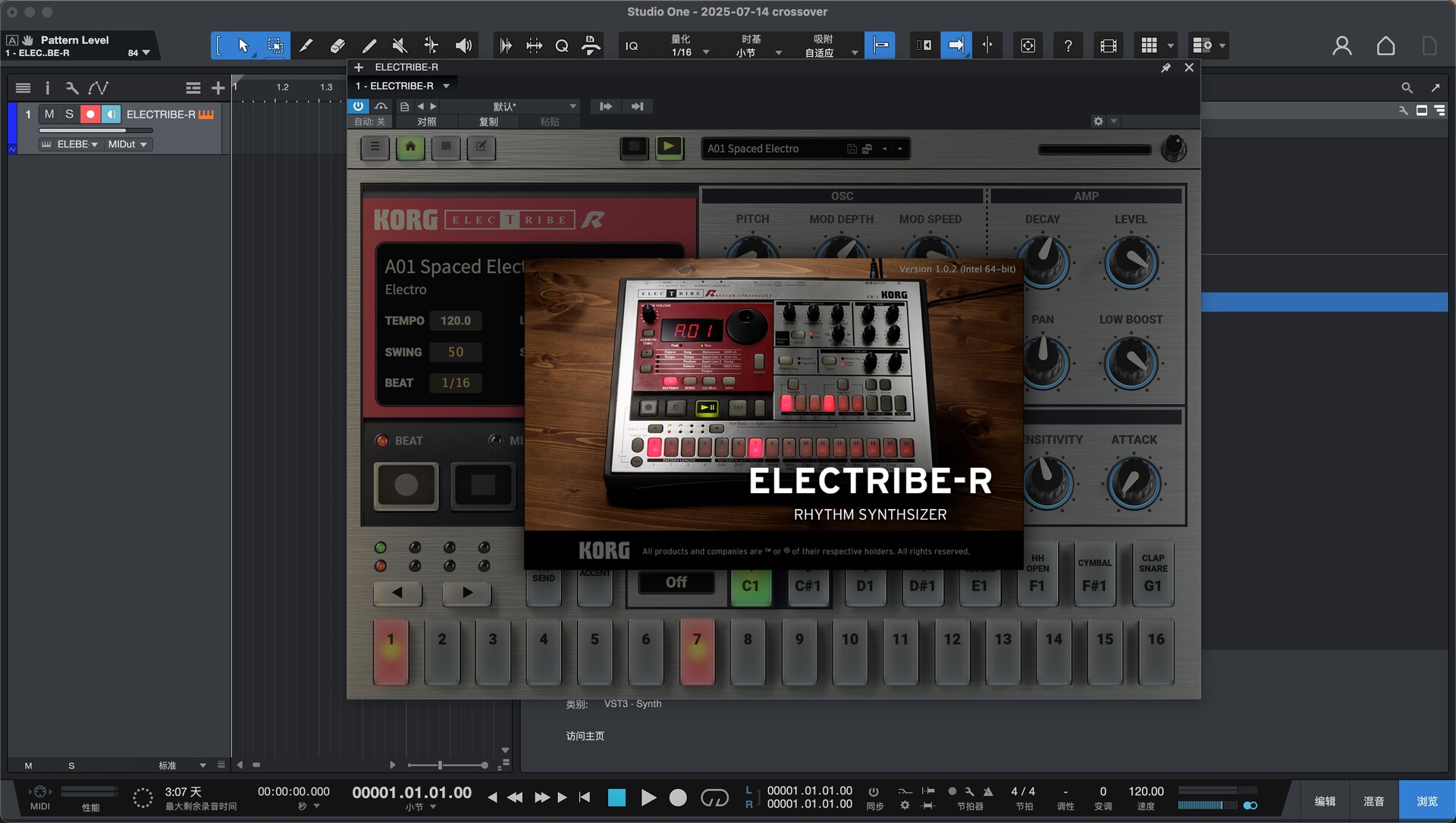Image resolution: width=1456 pixels, height=823 pixels.
Task: Adjust the track 1 volume fader
Action: click(96, 130)
